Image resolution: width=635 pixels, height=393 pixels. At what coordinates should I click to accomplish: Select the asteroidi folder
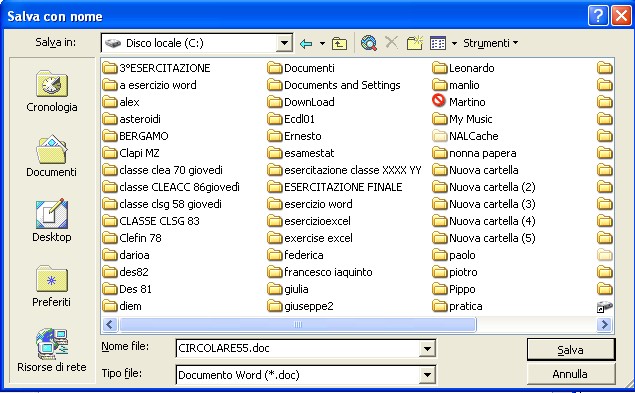coord(132,119)
